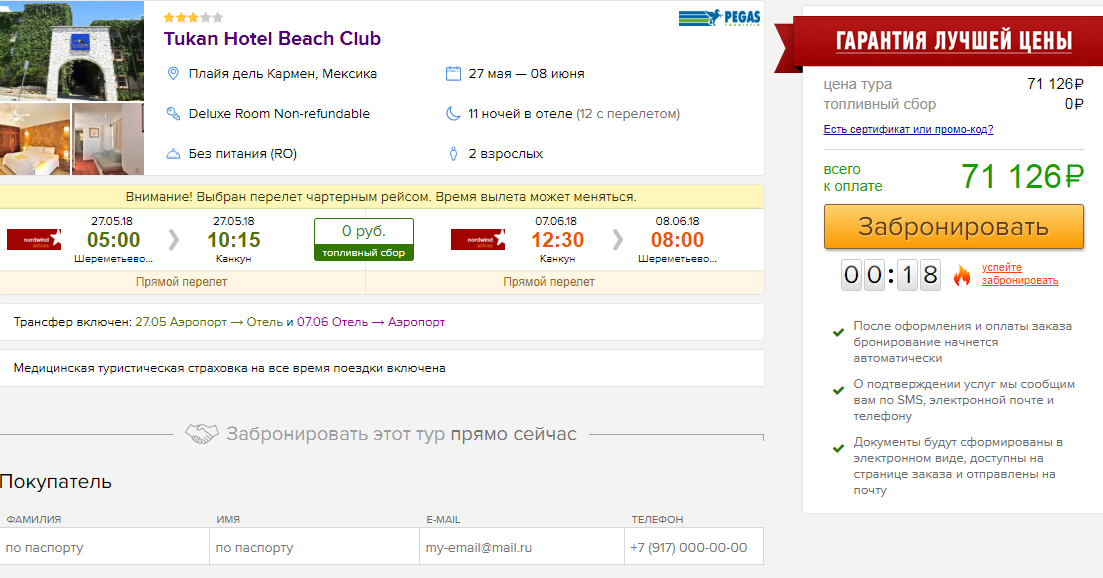The width and height of the screenshot is (1103, 578).
Task: Focus the Фамилия input field
Action: (x=104, y=547)
